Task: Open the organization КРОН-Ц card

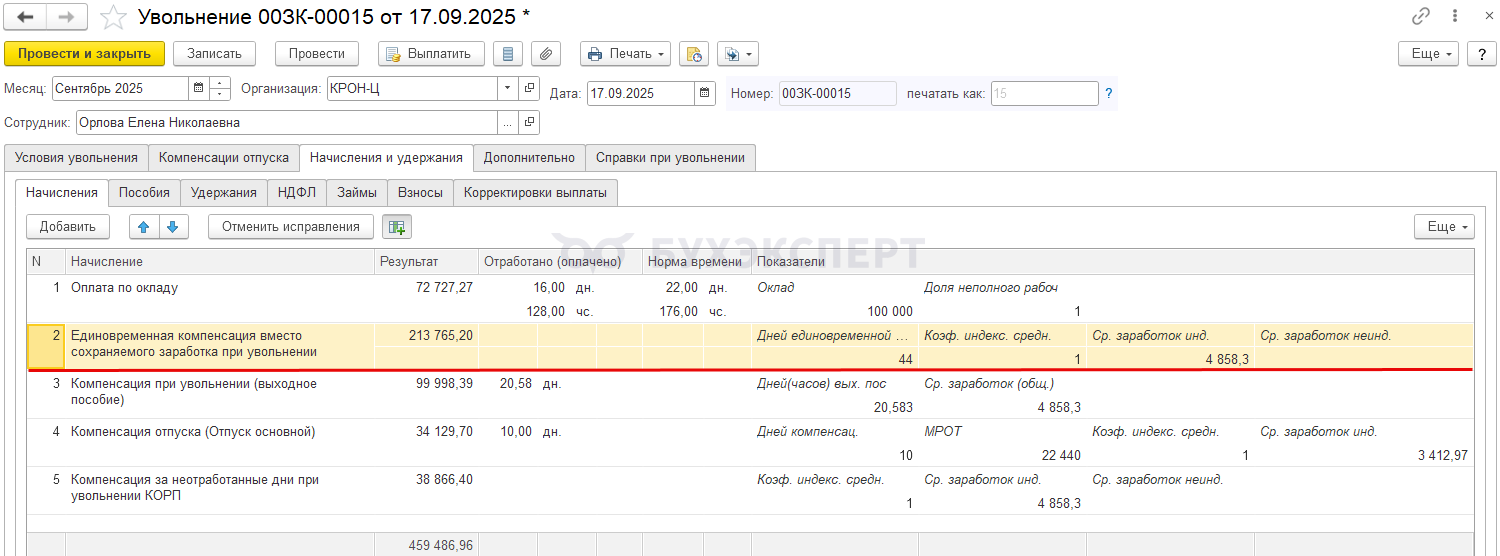Action: click(530, 88)
